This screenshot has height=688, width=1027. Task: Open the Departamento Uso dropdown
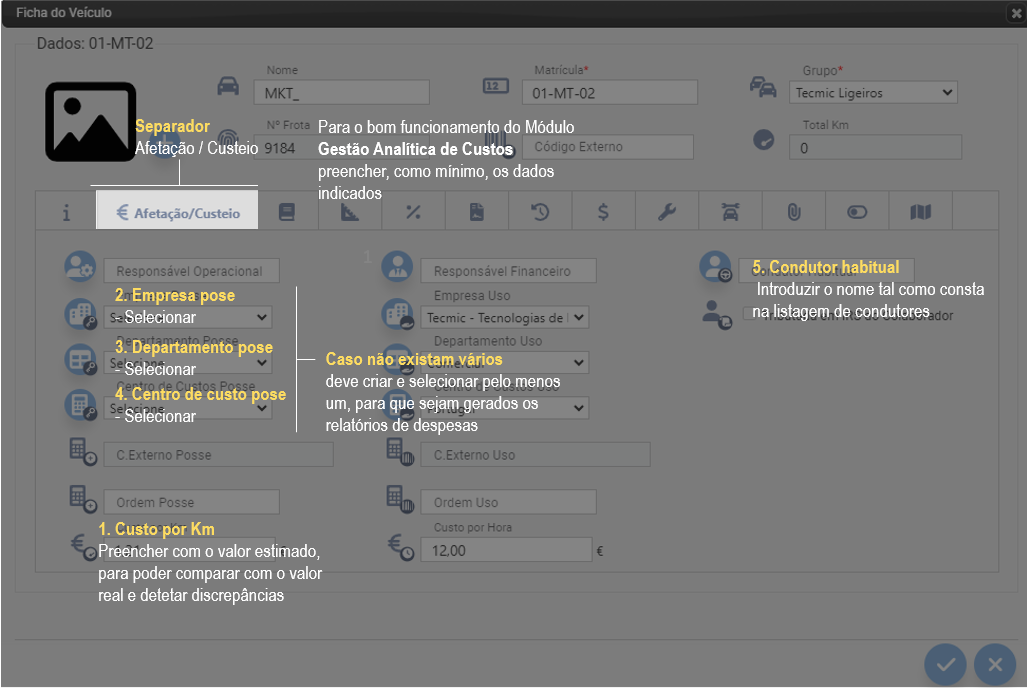pyautogui.click(x=504, y=362)
